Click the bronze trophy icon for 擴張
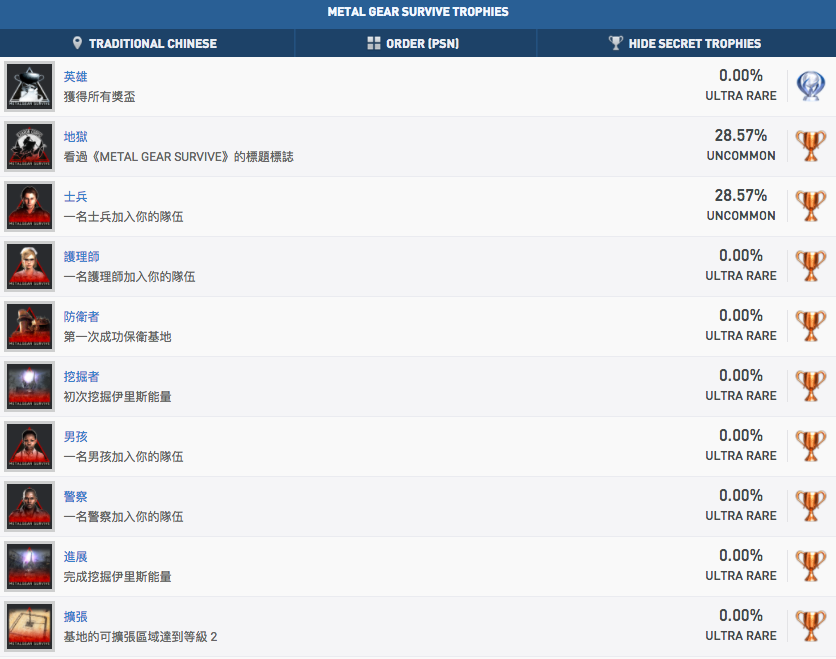This screenshot has height=659, width=836. (810, 627)
